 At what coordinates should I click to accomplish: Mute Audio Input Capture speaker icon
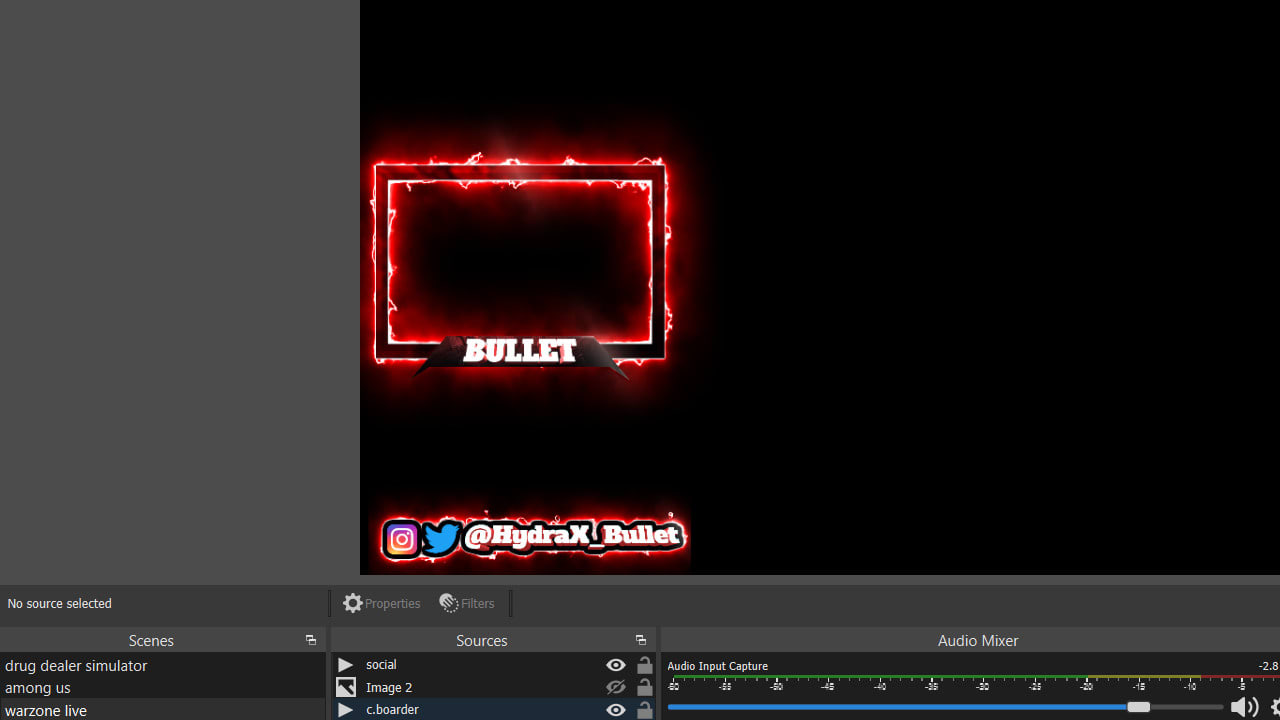coord(1244,707)
